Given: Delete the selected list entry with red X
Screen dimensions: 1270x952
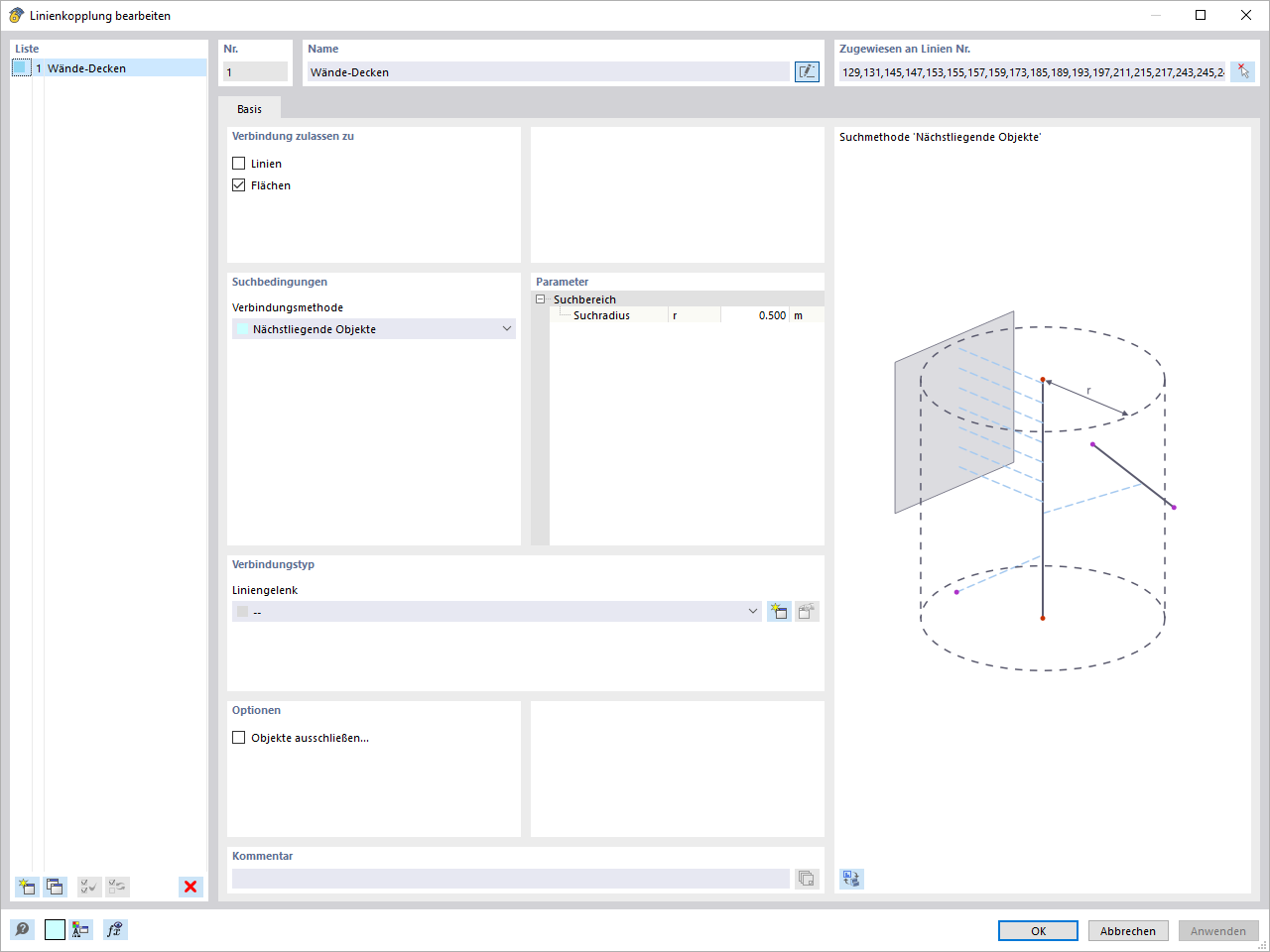Looking at the screenshot, I should 190,887.
